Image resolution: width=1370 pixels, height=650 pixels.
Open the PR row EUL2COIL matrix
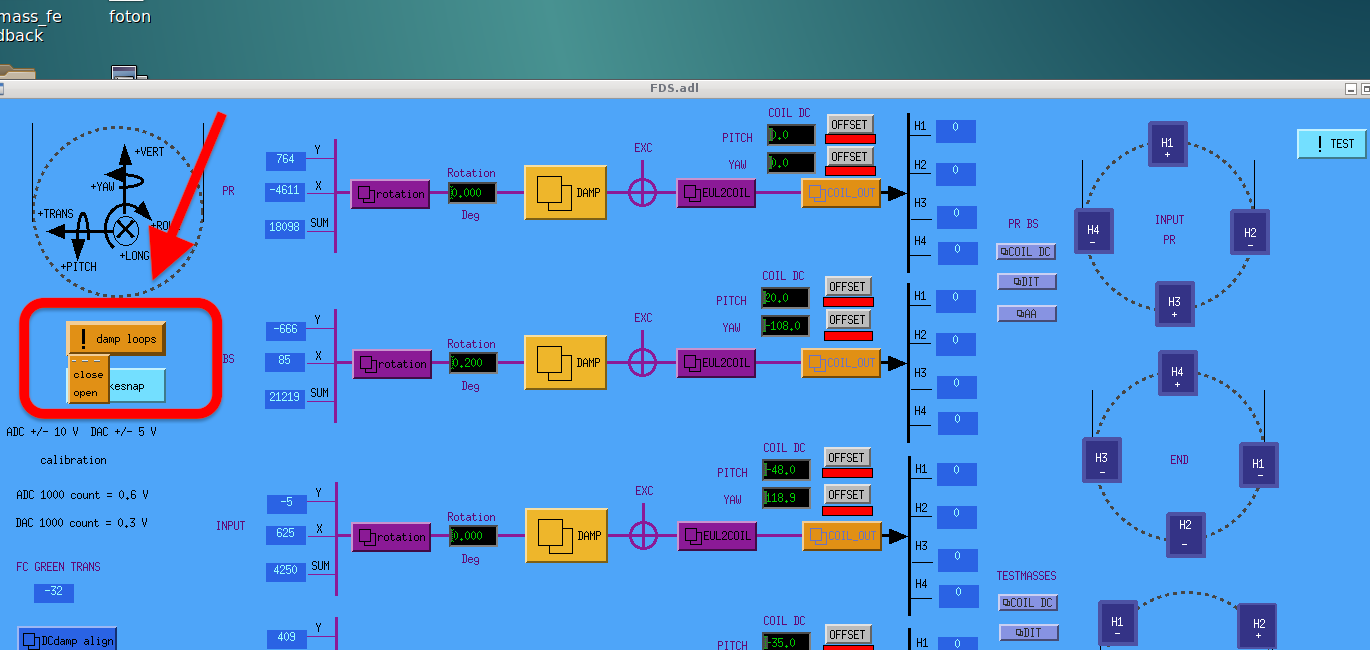tap(716, 193)
